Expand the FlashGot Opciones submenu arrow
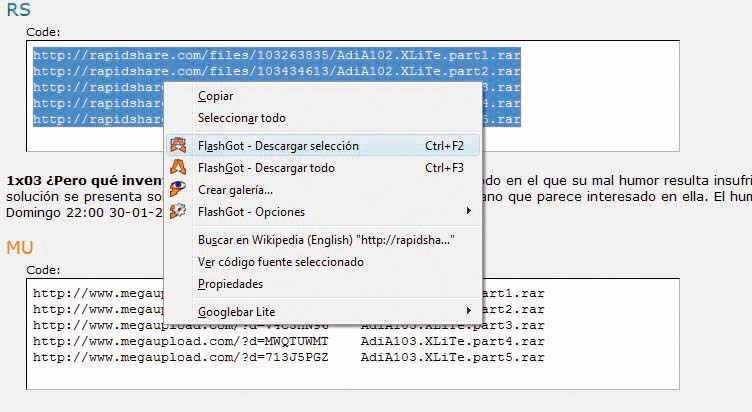Image resolution: width=752 pixels, height=412 pixels. pyautogui.click(x=468, y=212)
